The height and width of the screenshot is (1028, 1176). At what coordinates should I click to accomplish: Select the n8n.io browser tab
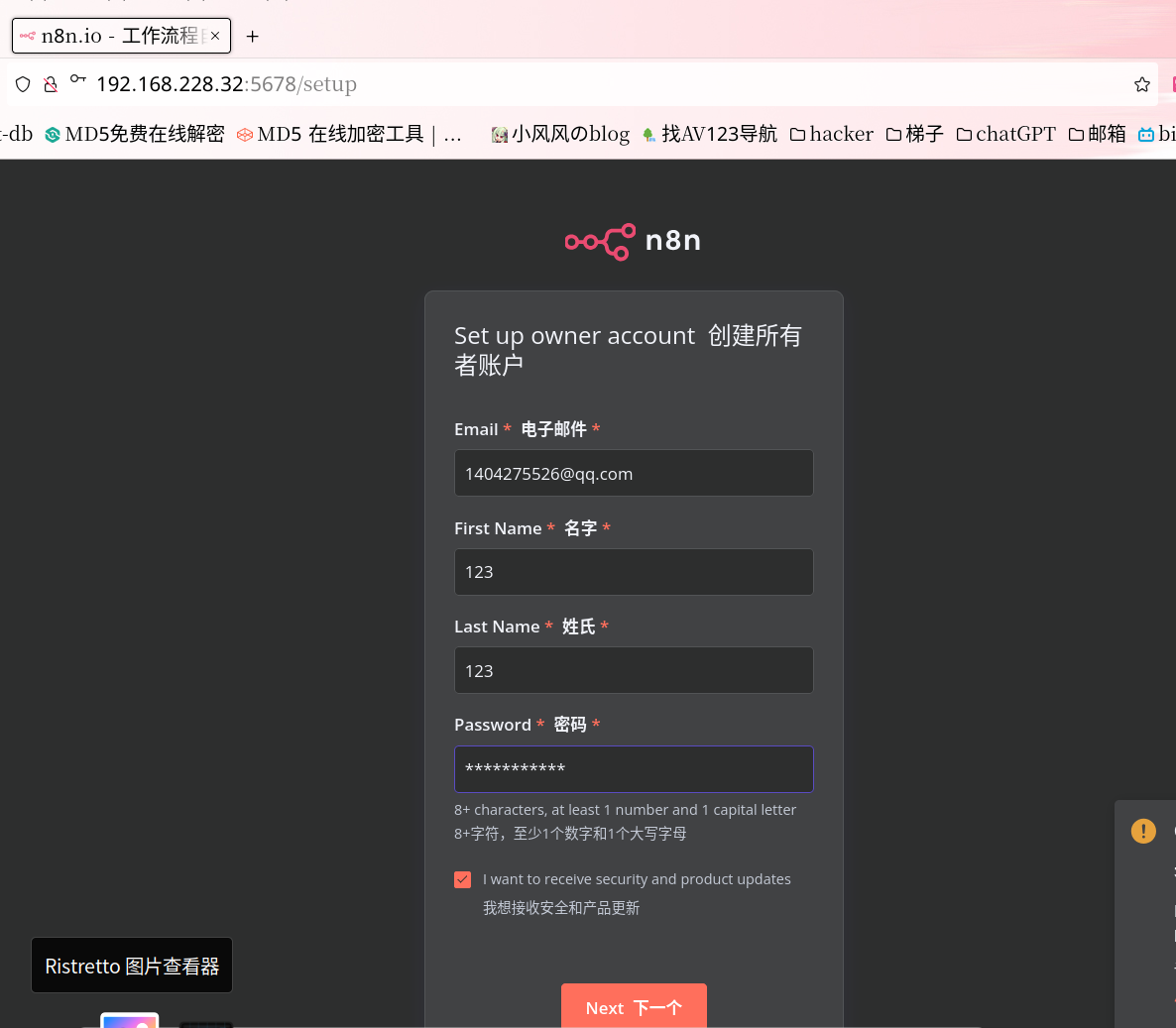pos(121,36)
